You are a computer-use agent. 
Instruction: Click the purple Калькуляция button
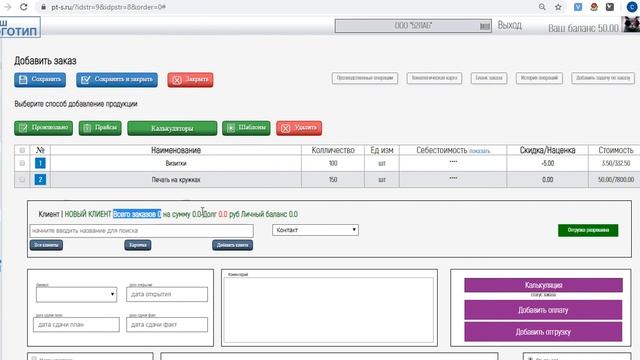pos(543,285)
